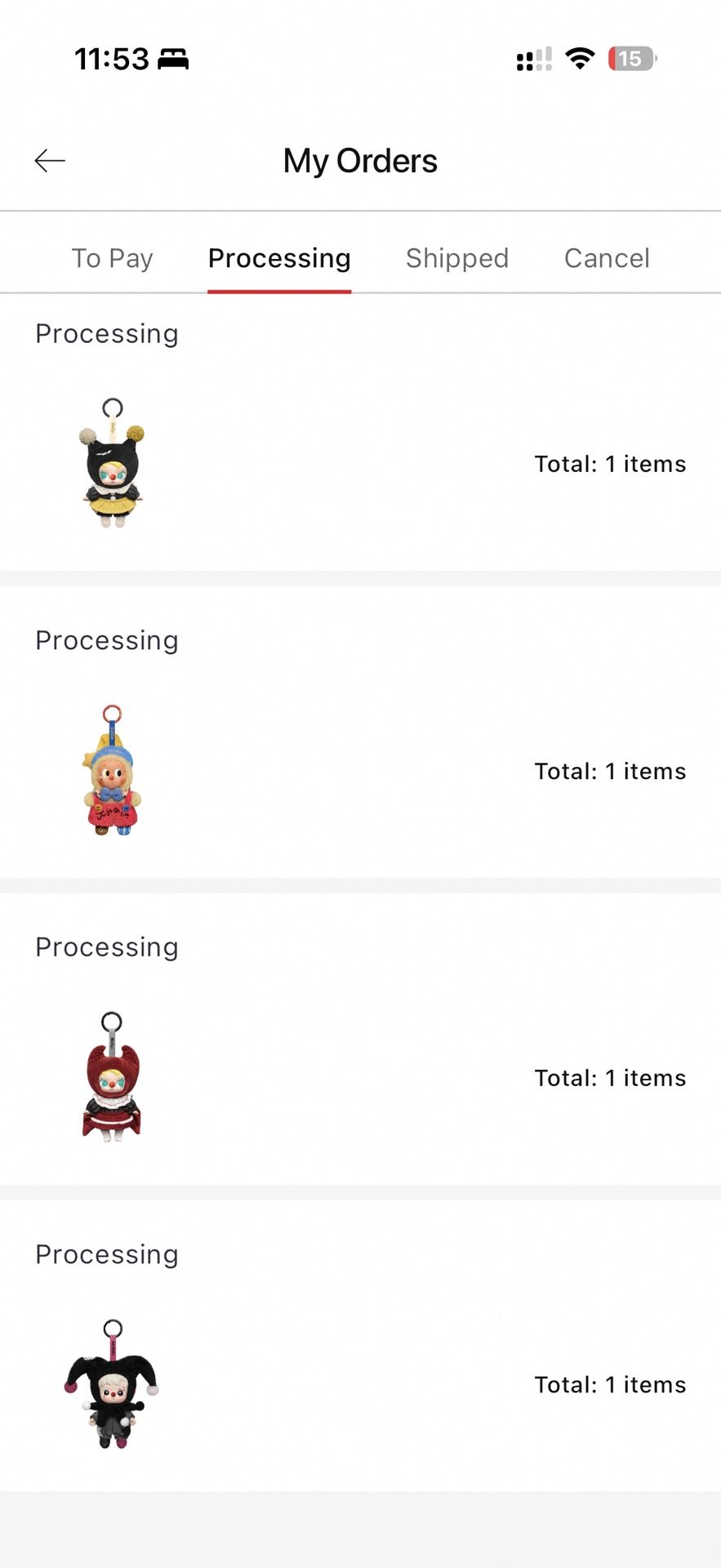
Task: Tap the Wi-Fi status icon
Action: (580, 59)
